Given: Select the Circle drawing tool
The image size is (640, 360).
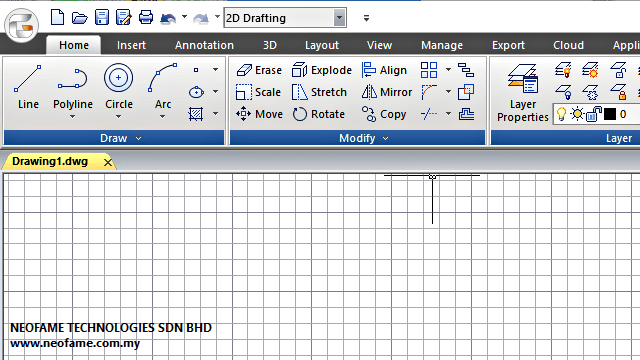Looking at the screenshot, I should (x=118, y=87).
